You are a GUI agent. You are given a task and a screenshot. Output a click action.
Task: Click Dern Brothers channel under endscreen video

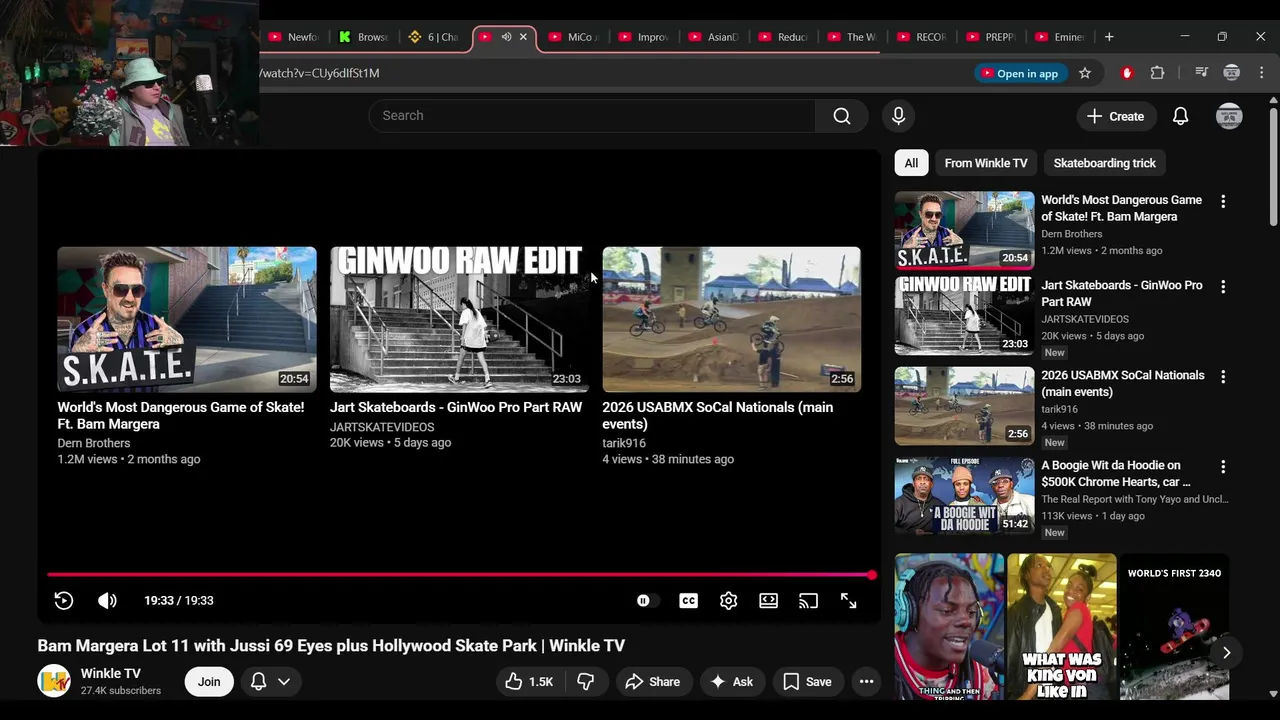pyautogui.click(x=94, y=443)
